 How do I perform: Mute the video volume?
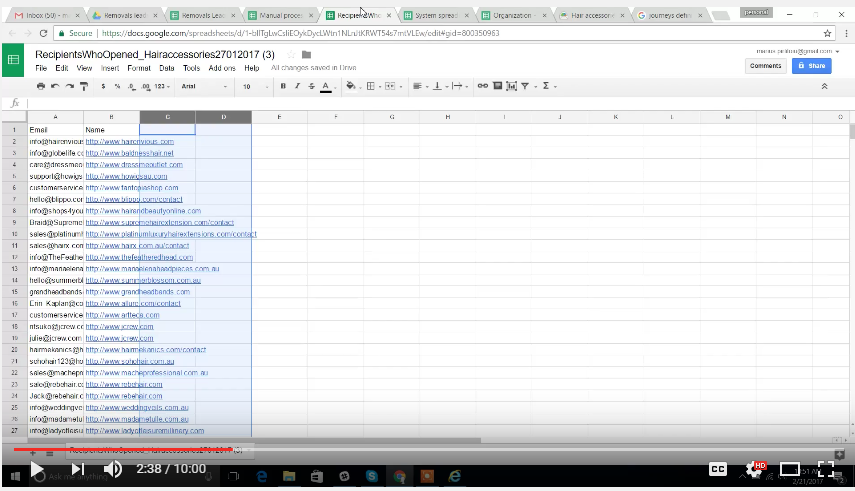tap(113, 469)
